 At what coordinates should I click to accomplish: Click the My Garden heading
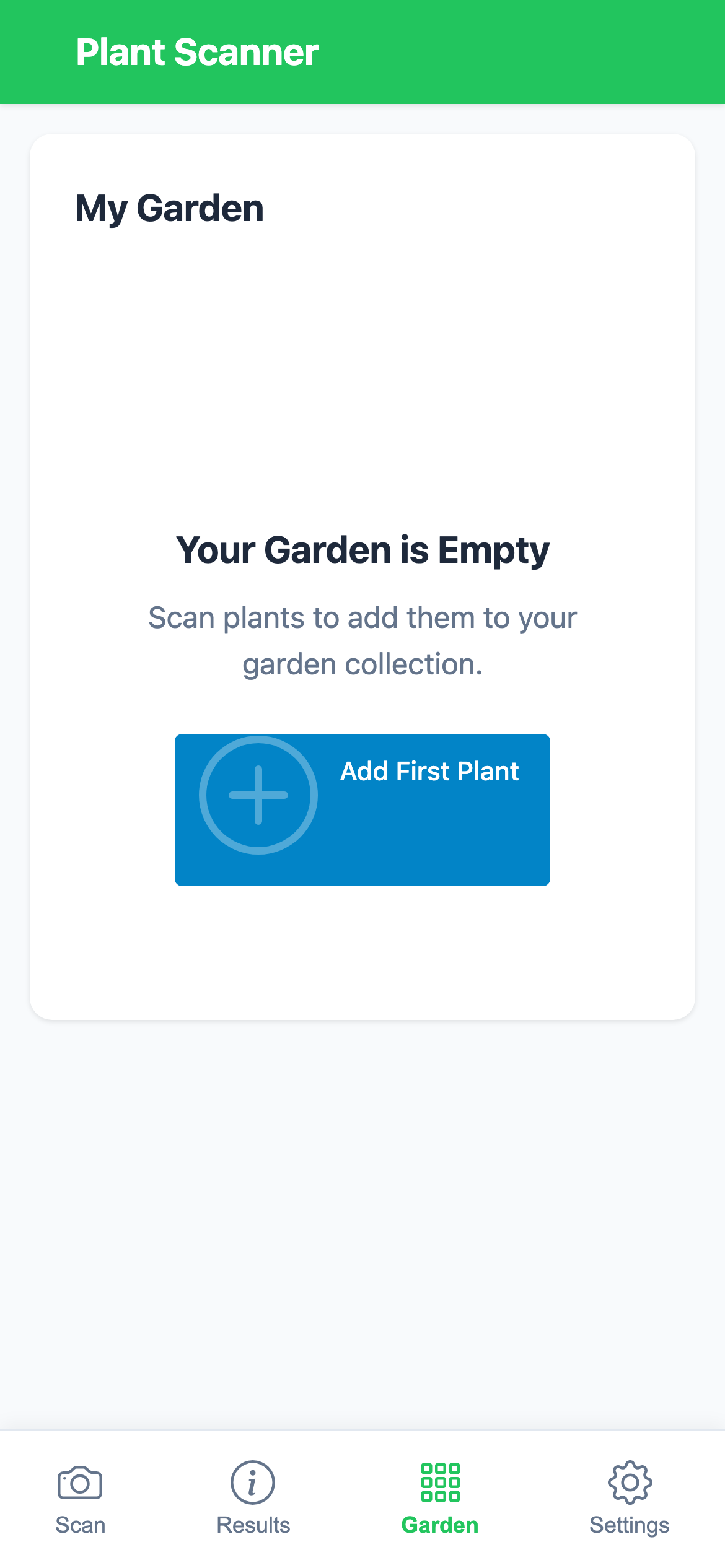pos(169,207)
